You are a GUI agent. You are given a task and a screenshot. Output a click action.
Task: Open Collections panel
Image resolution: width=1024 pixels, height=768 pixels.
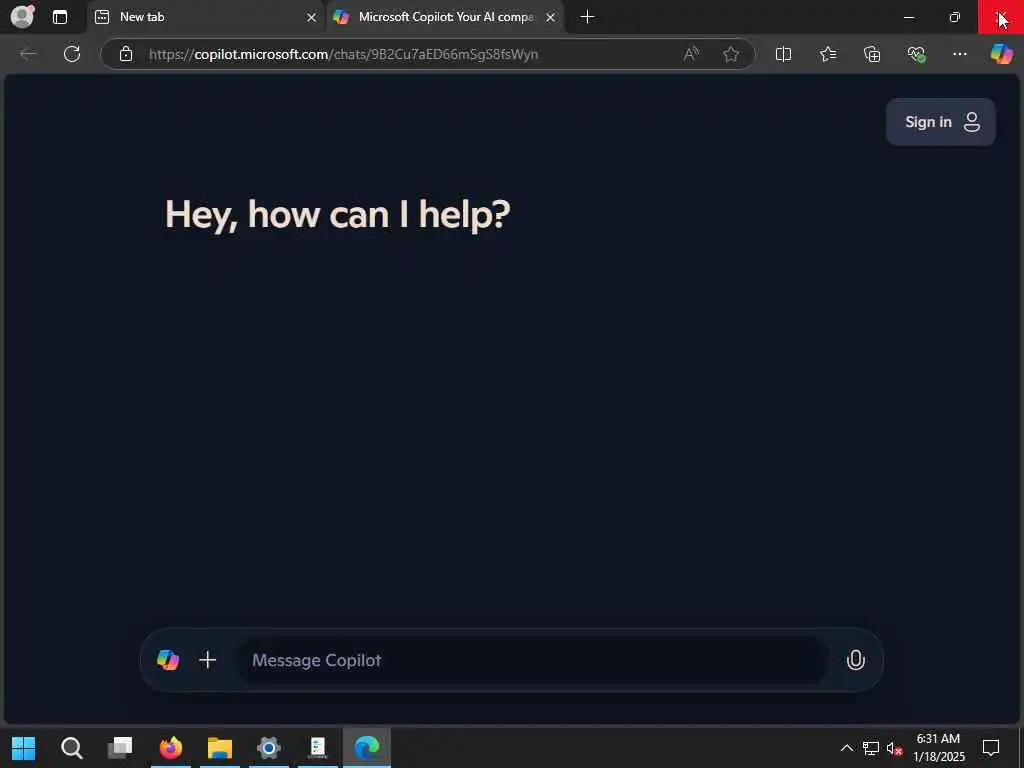(x=872, y=54)
